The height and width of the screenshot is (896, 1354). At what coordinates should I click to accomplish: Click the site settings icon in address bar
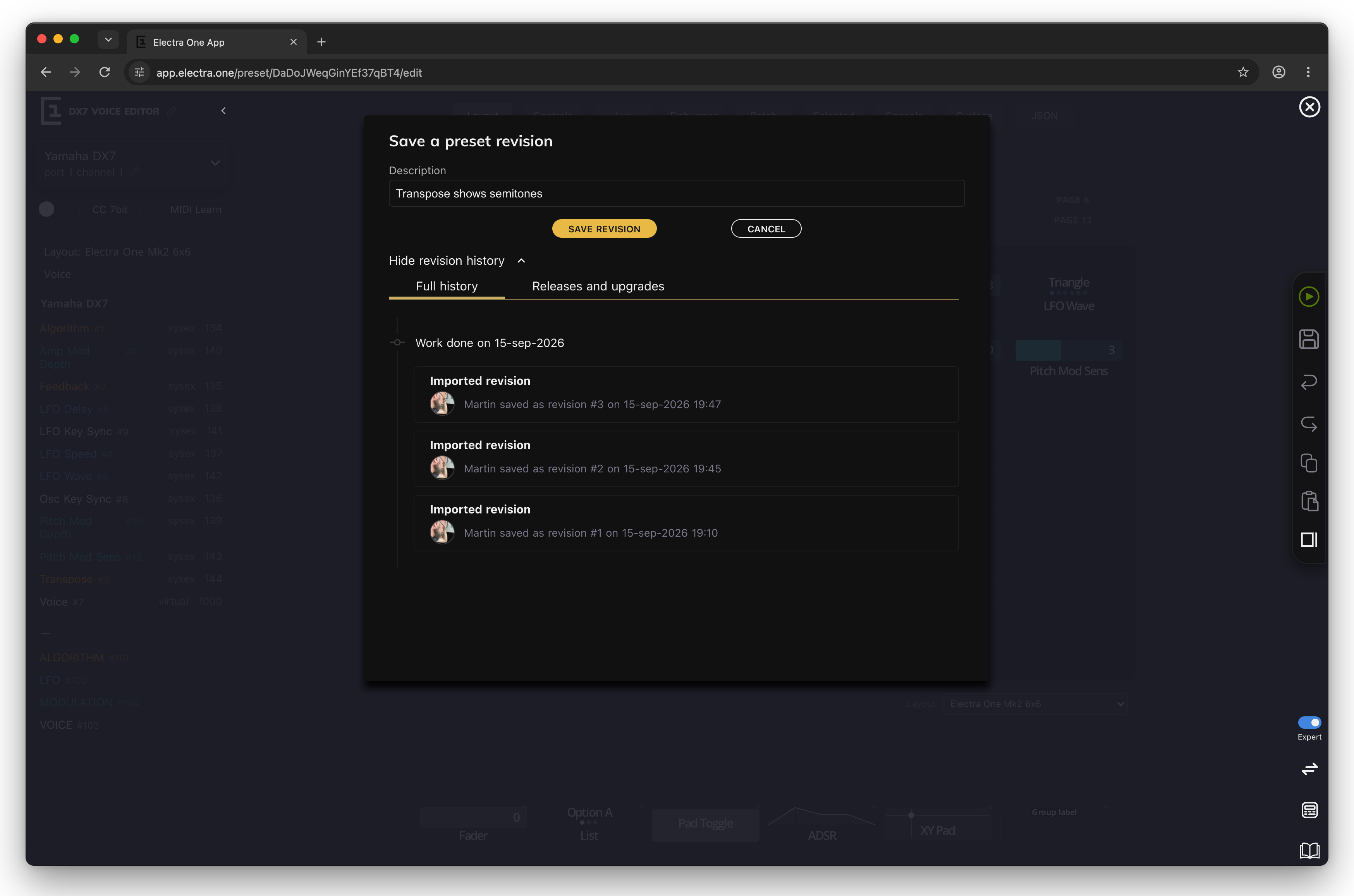pyautogui.click(x=139, y=72)
